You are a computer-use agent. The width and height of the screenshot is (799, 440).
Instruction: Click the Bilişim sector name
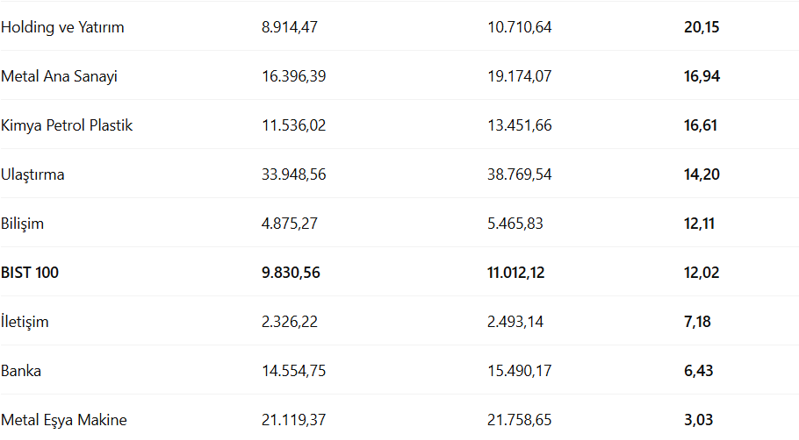click(x=22, y=223)
